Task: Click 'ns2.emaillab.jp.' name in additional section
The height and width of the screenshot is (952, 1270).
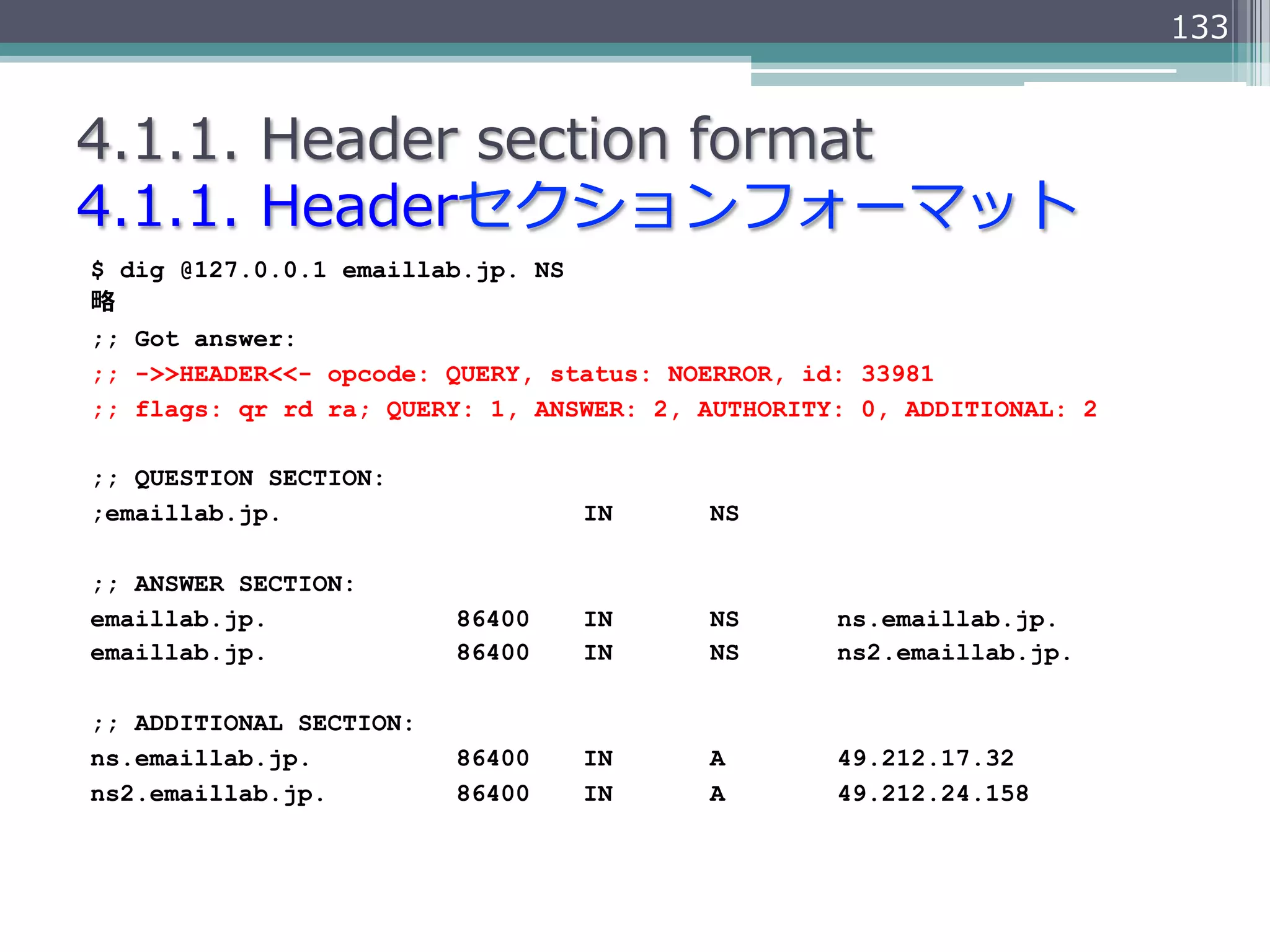Action: coord(207,795)
